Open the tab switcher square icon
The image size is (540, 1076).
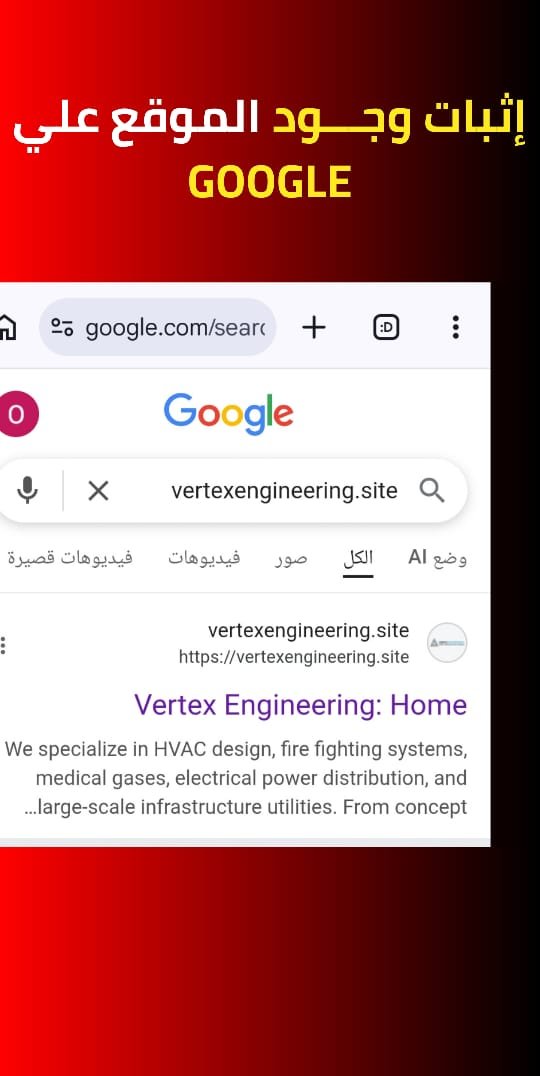386,328
